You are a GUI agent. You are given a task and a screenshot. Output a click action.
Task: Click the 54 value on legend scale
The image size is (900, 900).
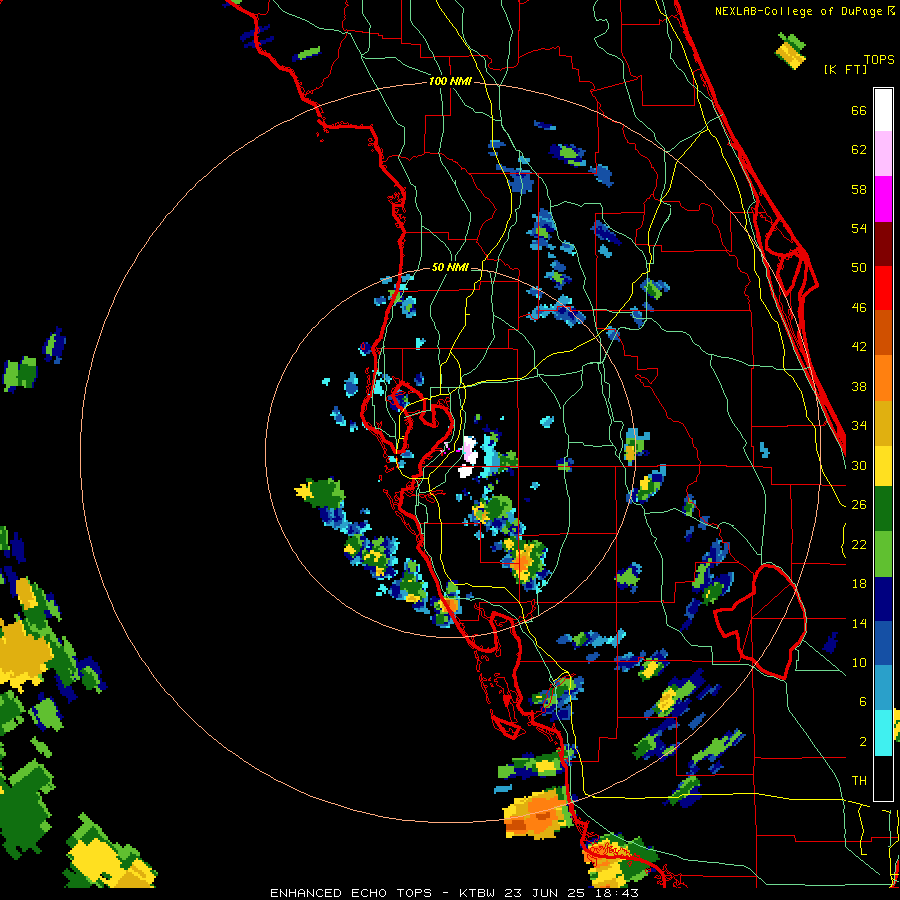coord(859,228)
